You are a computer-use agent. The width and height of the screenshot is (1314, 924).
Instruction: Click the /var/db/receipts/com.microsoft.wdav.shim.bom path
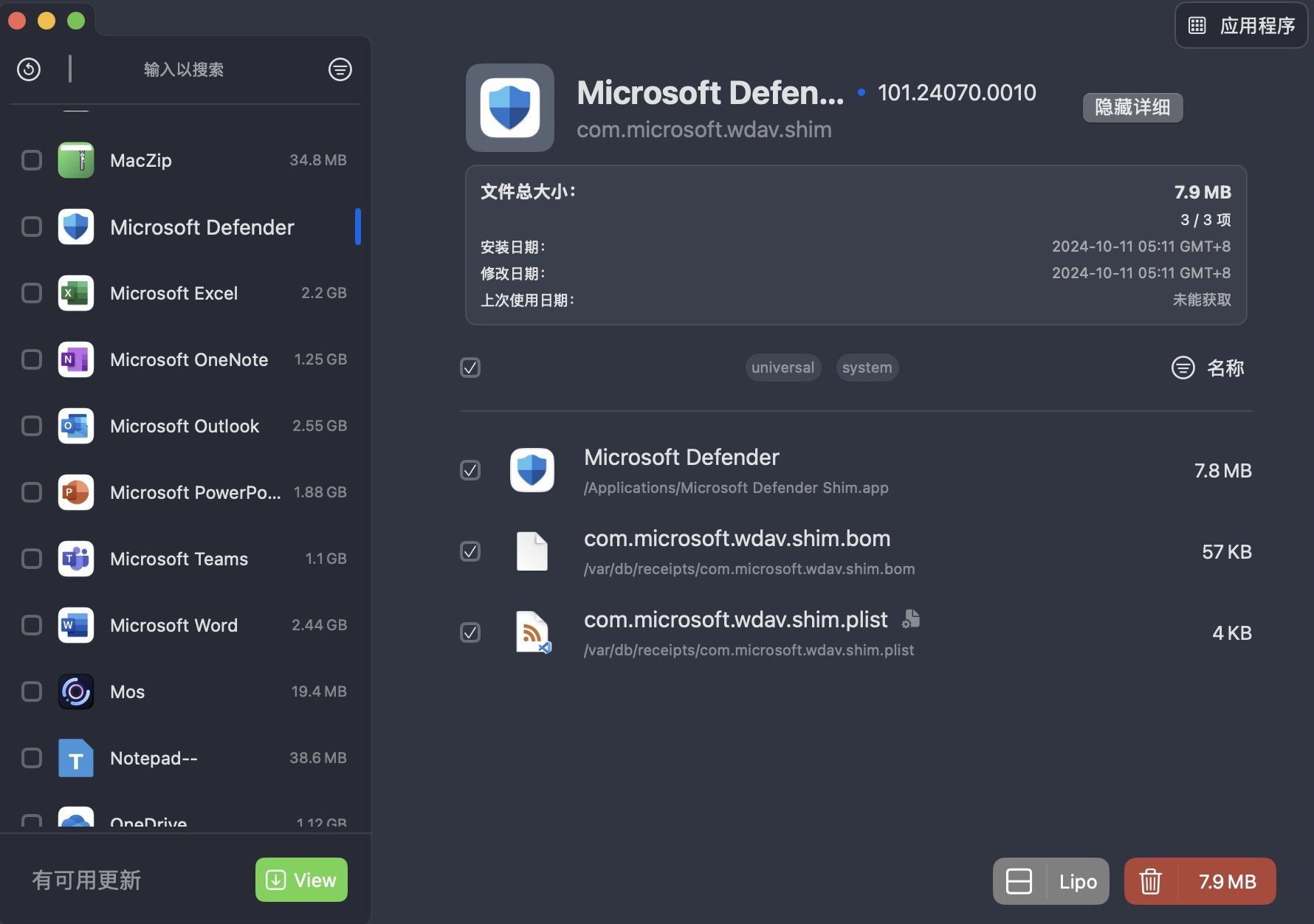coord(749,569)
